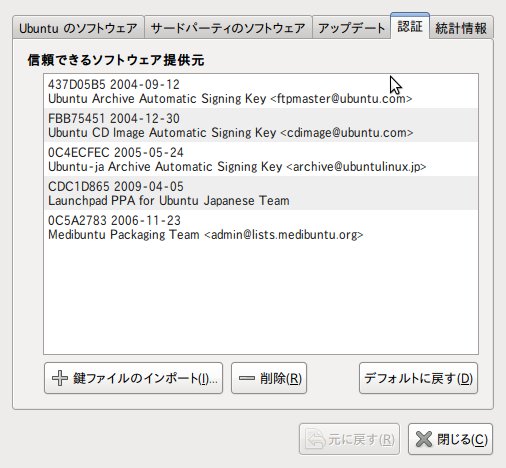Screen dimensions: 506x468
Task: Click デフォルトに戻す(D) button
Action: pyautogui.click(x=418, y=378)
